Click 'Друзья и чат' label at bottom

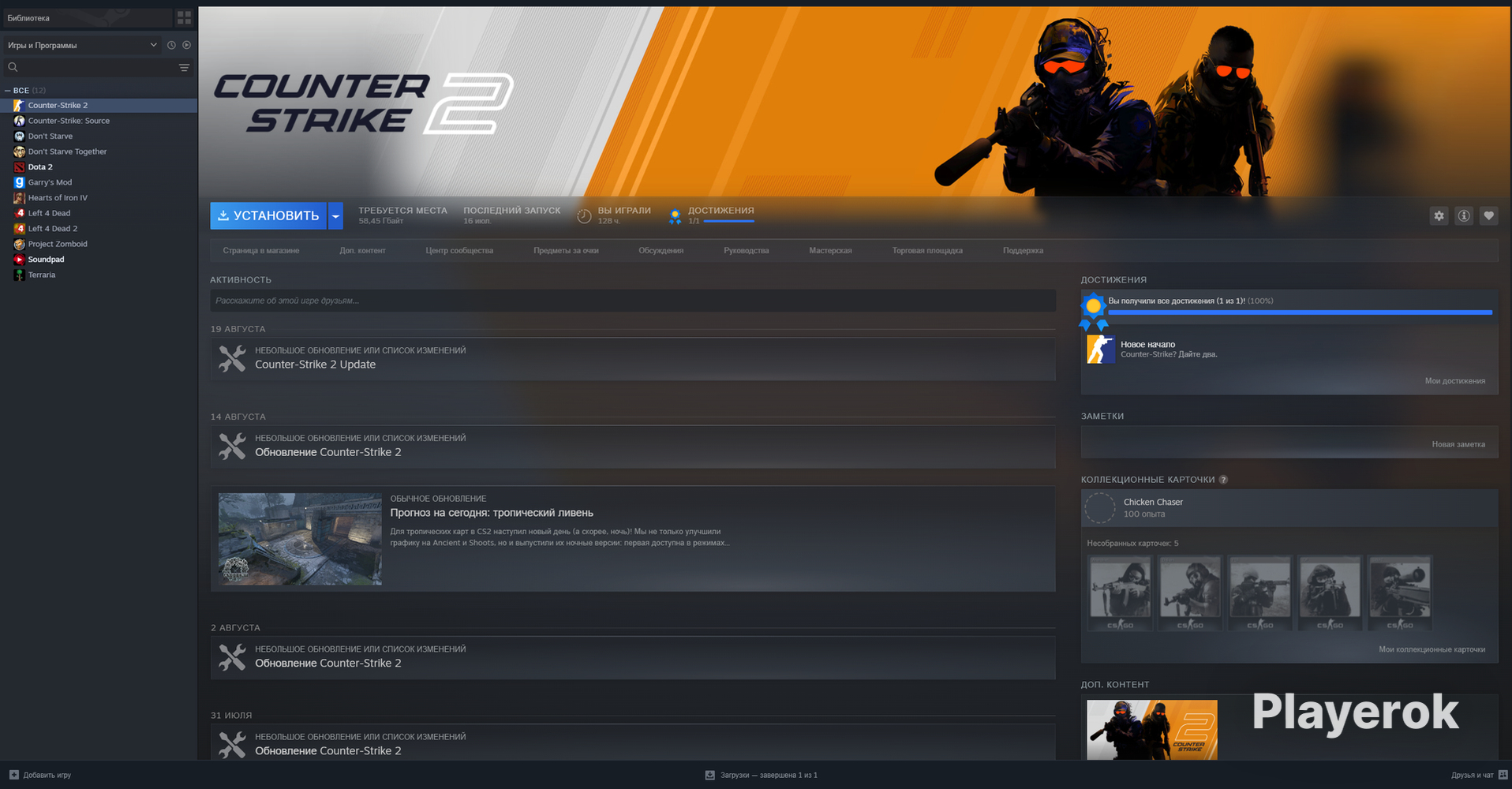(1472, 775)
